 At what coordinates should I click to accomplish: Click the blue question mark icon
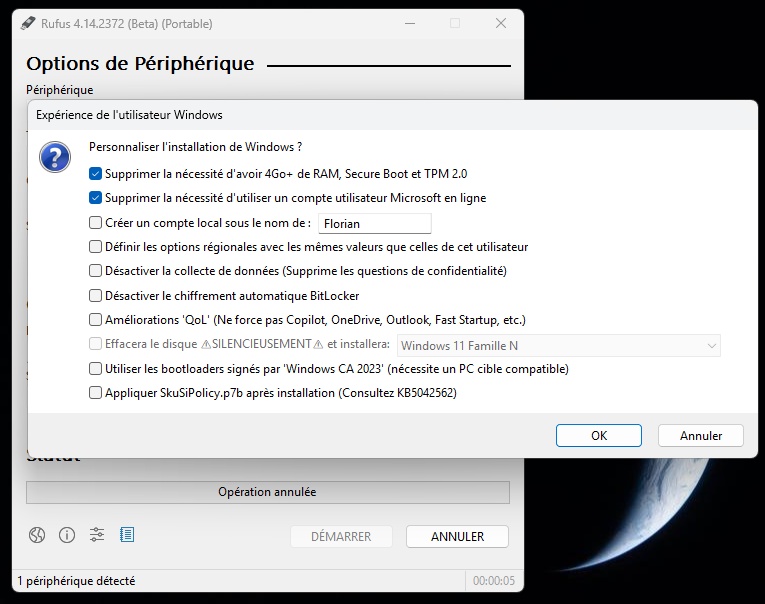tap(55, 157)
